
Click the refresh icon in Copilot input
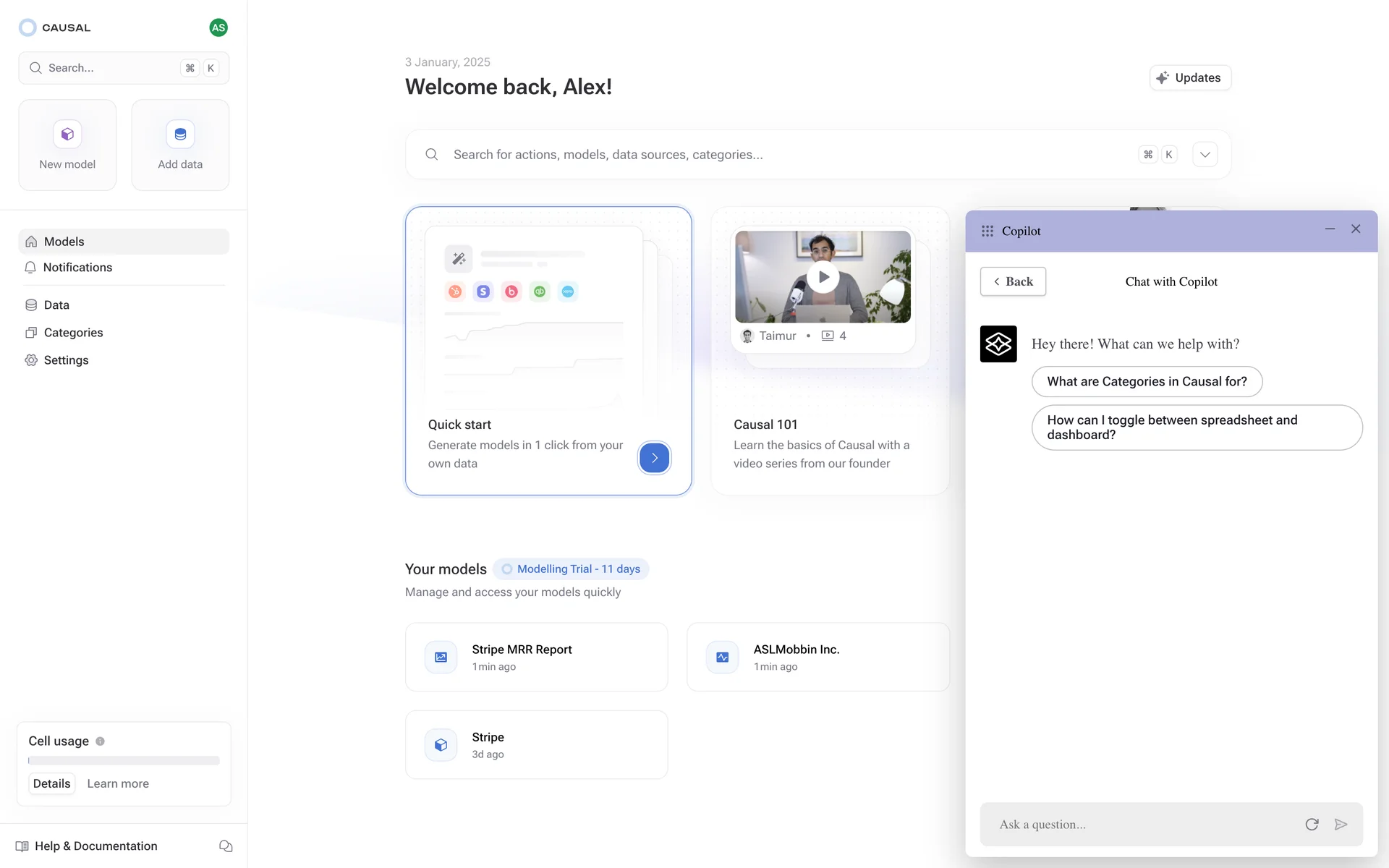click(1312, 825)
